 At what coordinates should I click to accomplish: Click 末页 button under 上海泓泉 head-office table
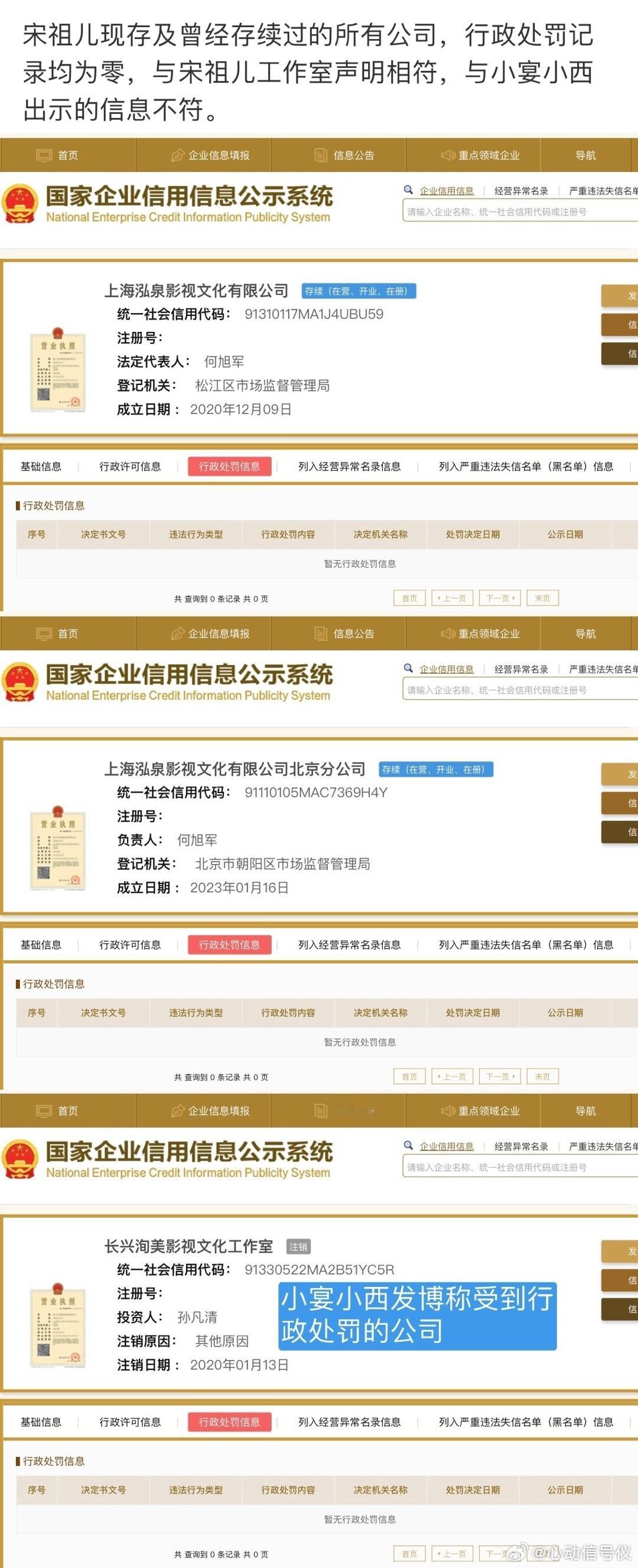click(x=542, y=598)
